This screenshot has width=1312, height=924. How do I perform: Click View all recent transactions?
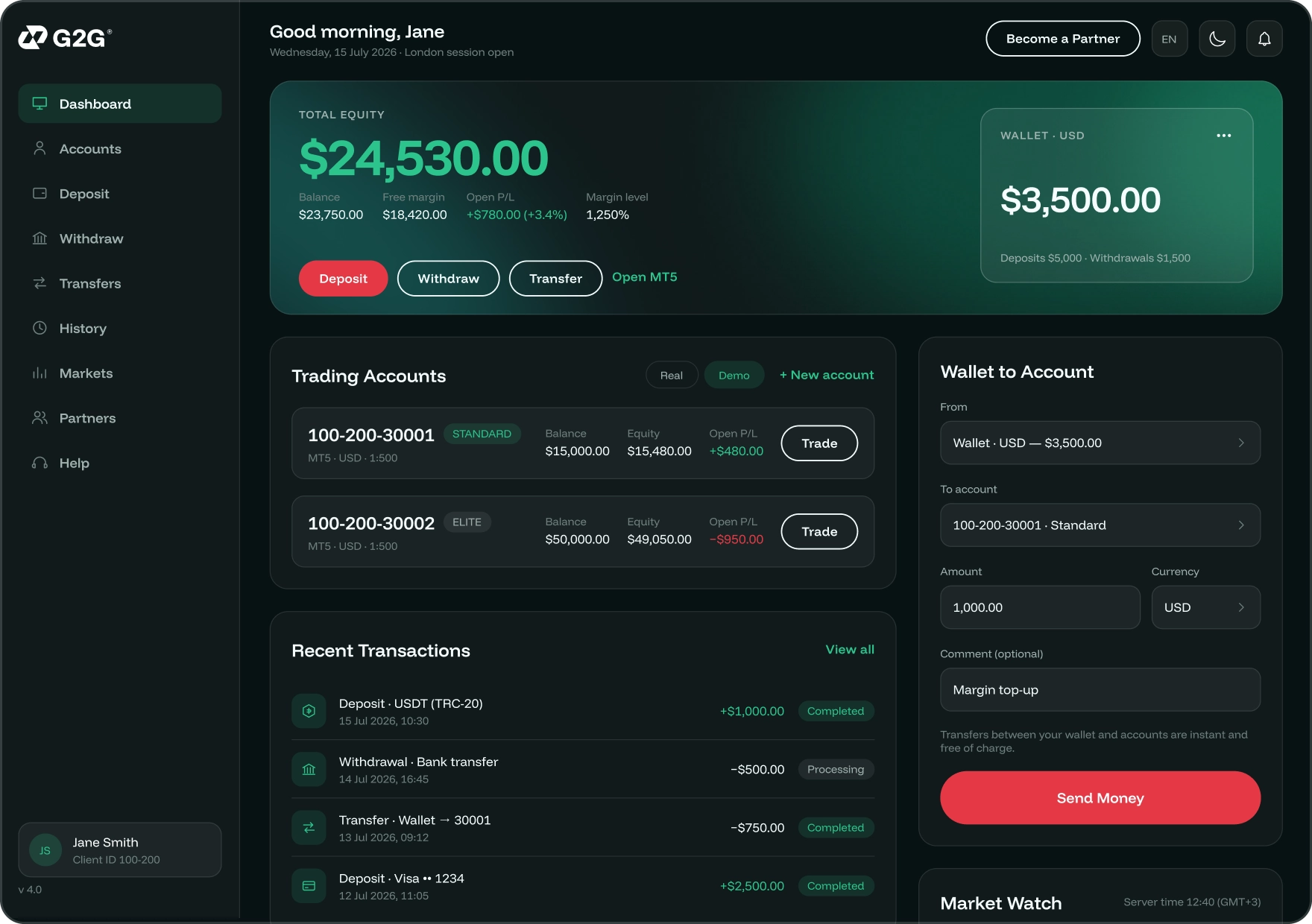[x=850, y=649]
